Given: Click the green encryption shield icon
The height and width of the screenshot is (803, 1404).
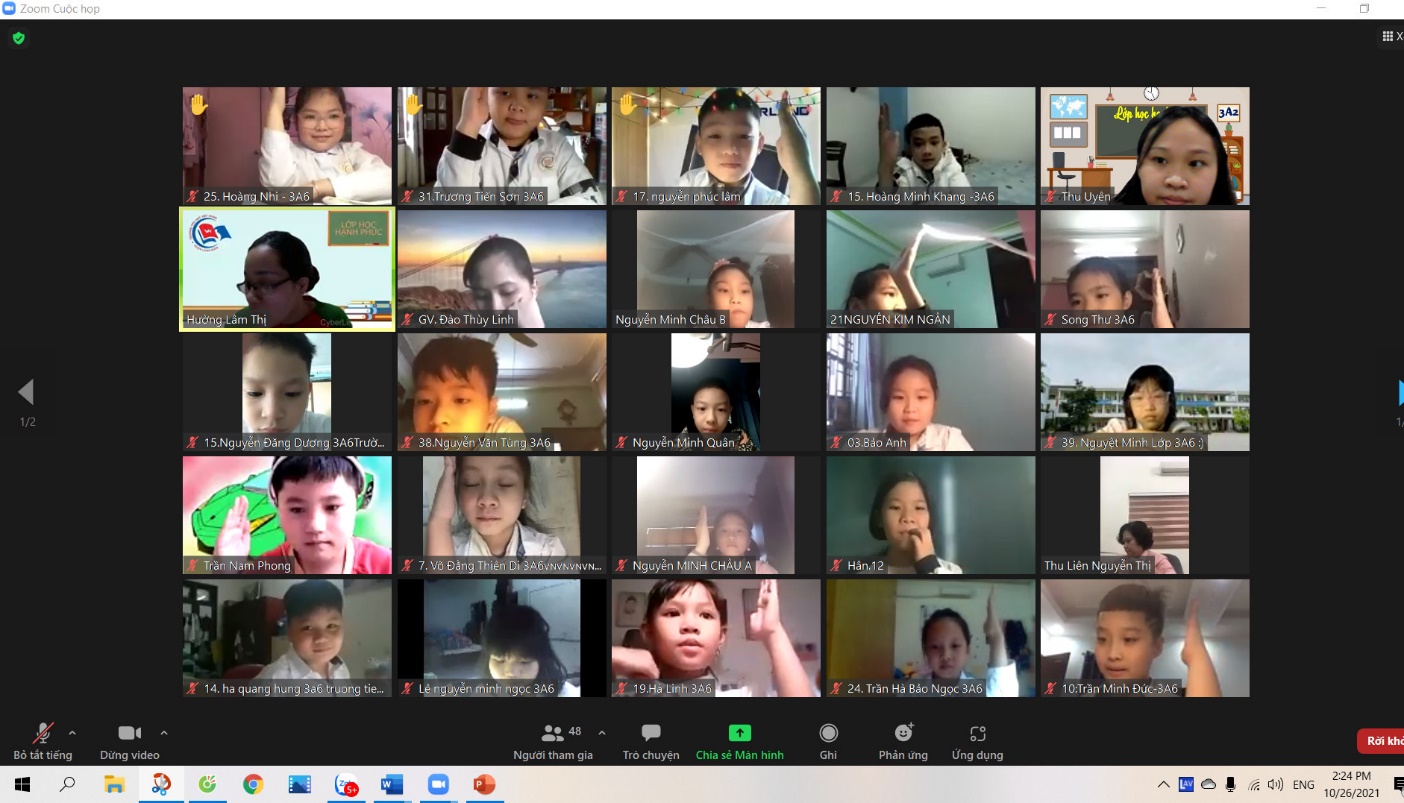Looking at the screenshot, I should tap(18, 38).
